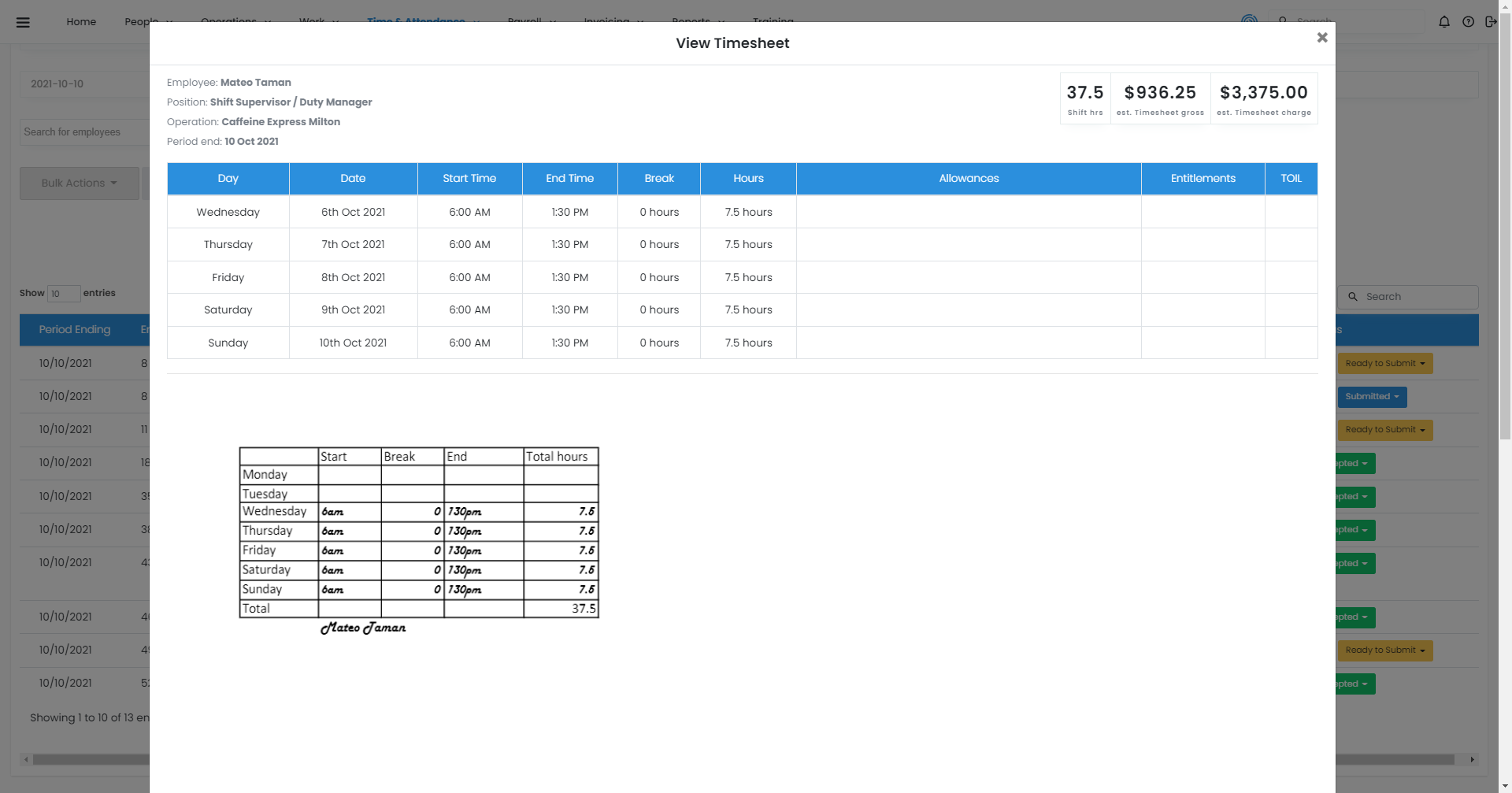Focus the Search for employees field
This screenshot has width=1512, height=793.
(x=83, y=132)
